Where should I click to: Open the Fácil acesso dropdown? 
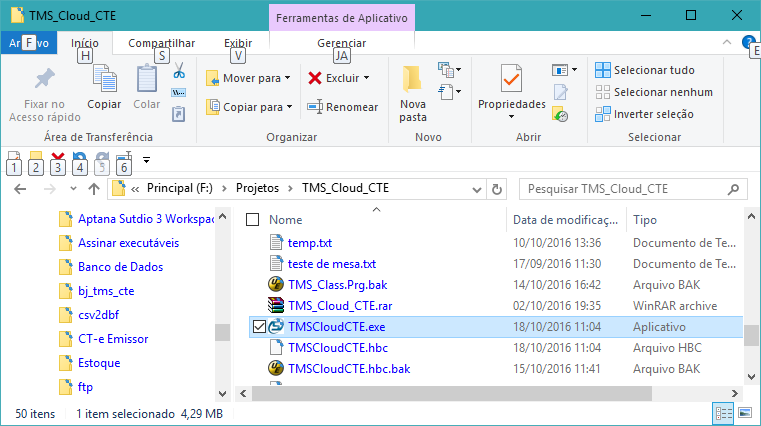[x=449, y=92]
